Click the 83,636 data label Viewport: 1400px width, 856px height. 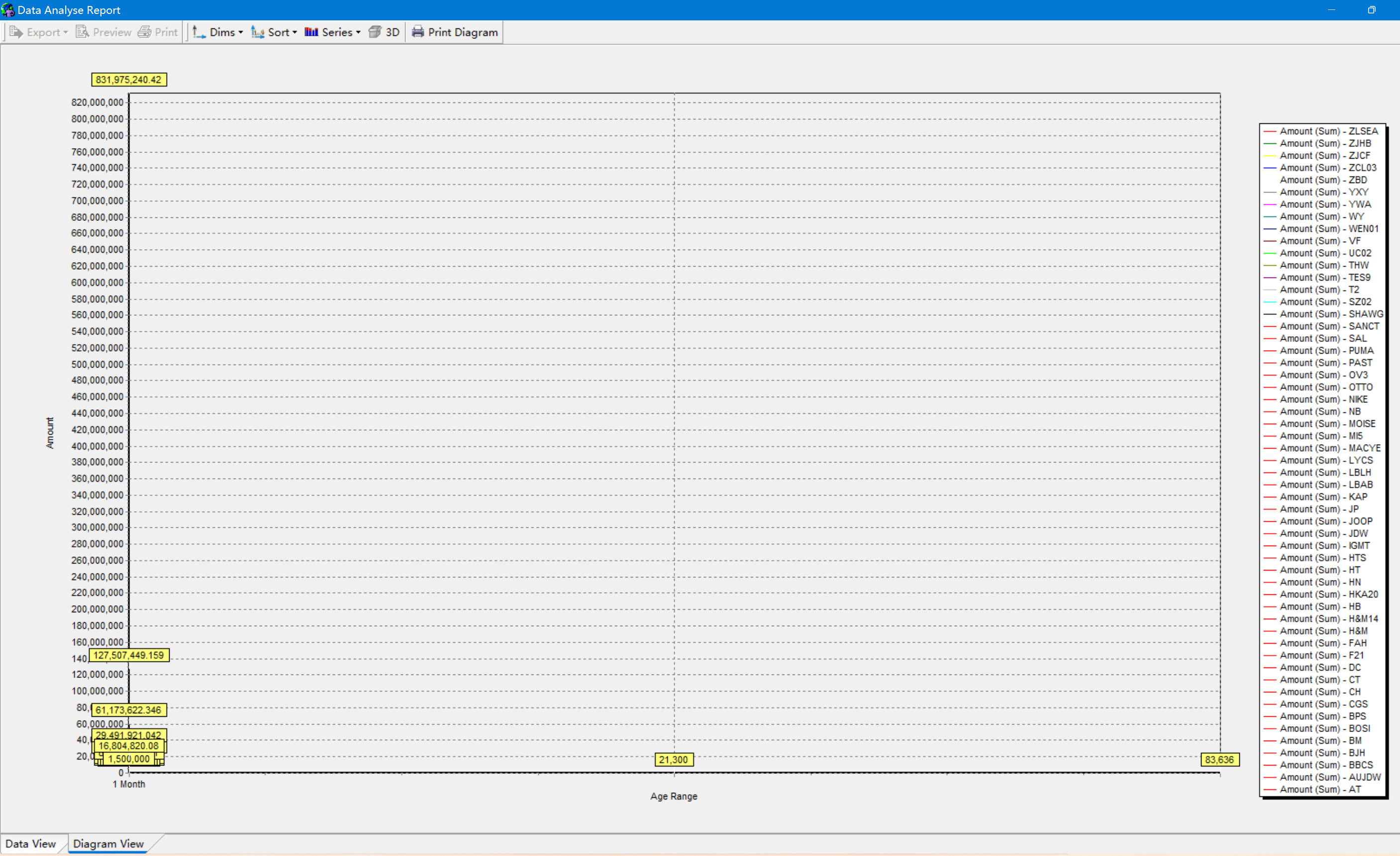pos(1220,760)
